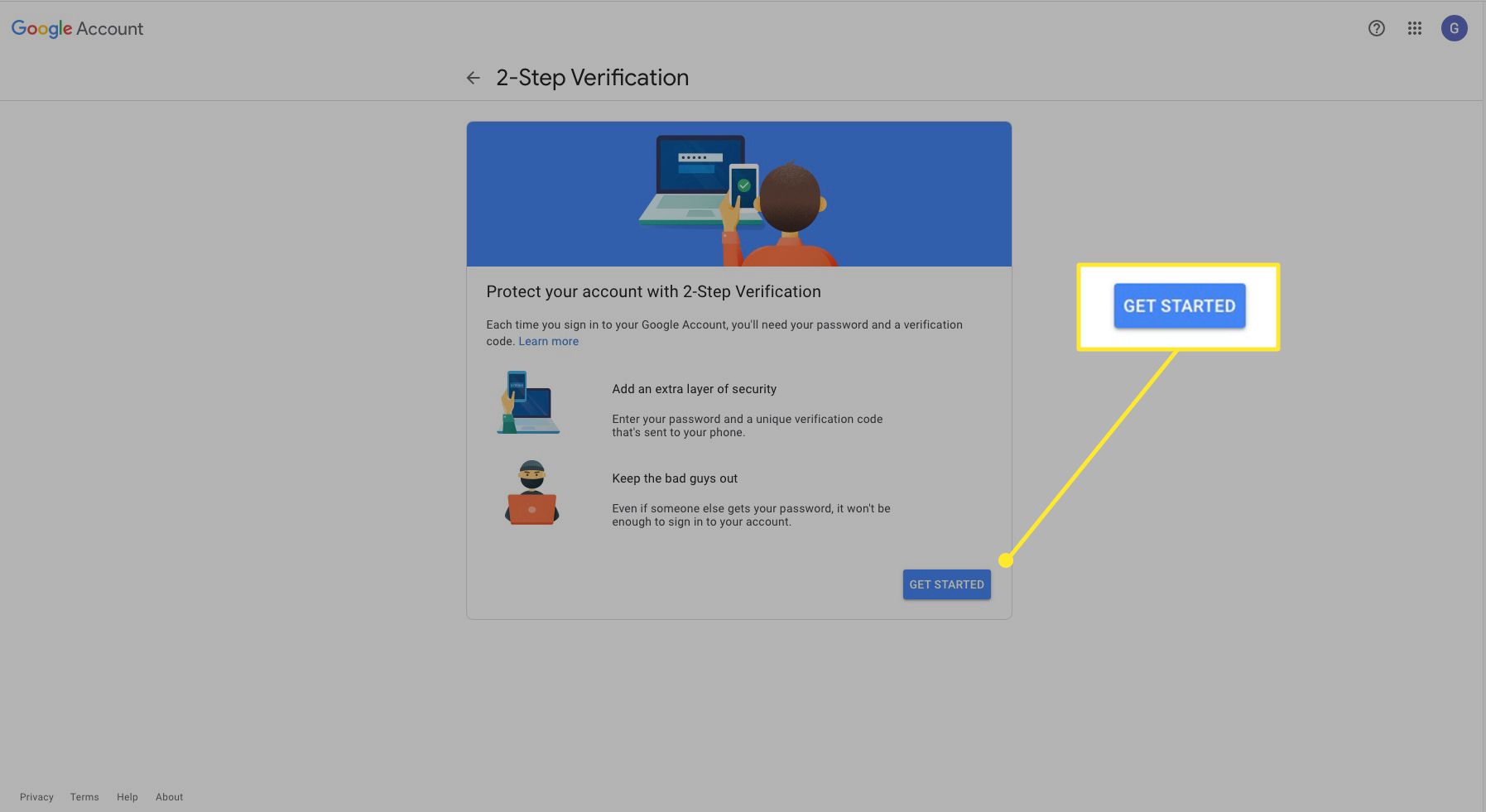The image size is (1486, 812).
Task: Click the laptop and phone banner illustration
Action: tap(738, 195)
